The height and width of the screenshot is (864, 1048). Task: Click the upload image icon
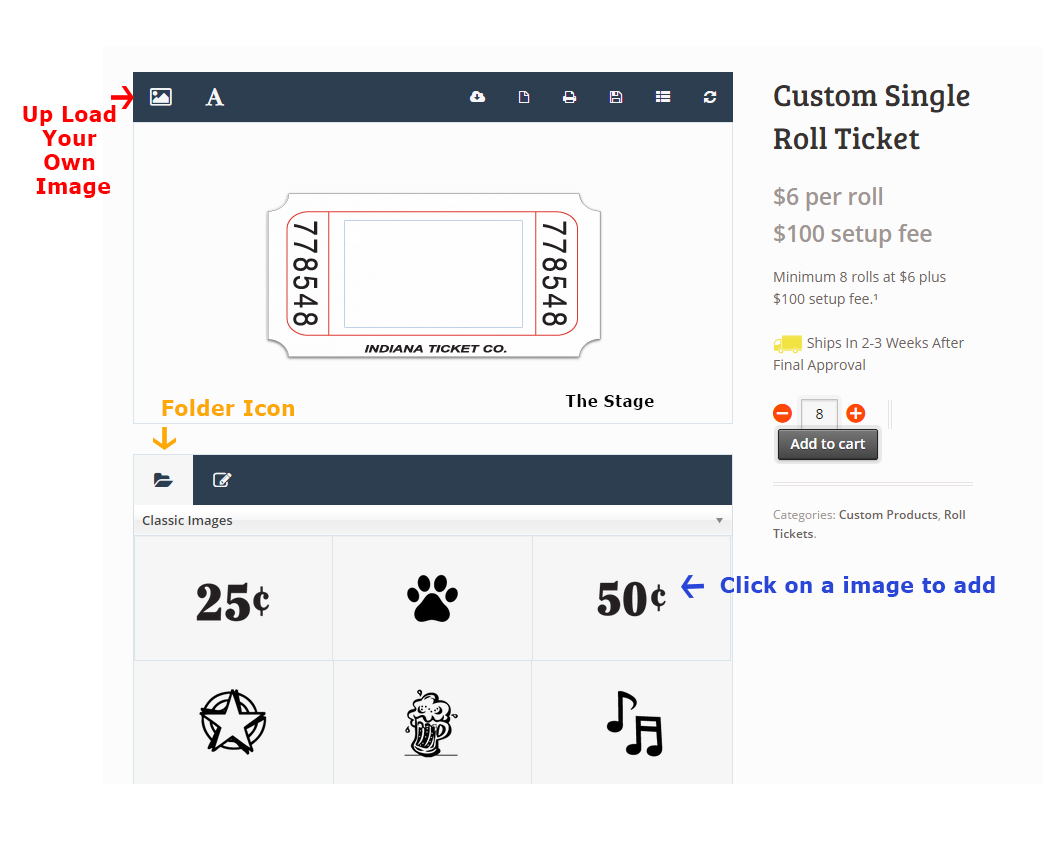click(x=161, y=97)
